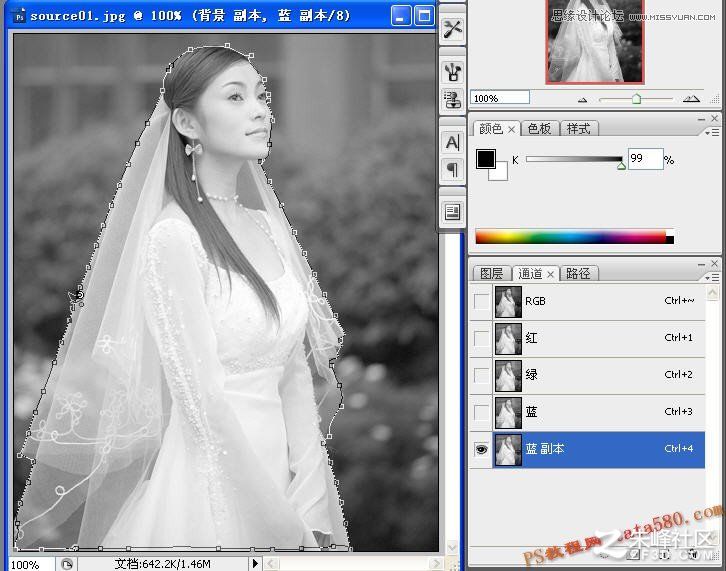This screenshot has width=726, height=571.
Task: Show the 红 channel via its visibility box
Action: 482,338
